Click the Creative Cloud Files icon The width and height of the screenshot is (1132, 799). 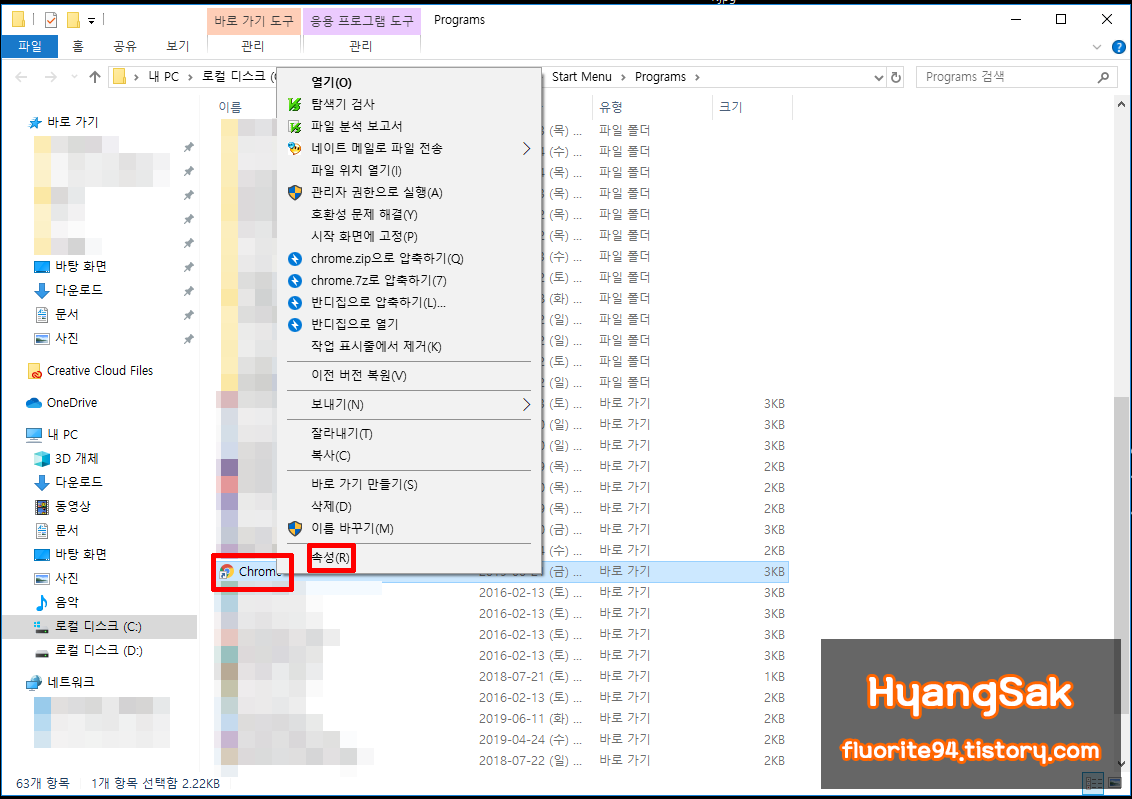point(34,371)
